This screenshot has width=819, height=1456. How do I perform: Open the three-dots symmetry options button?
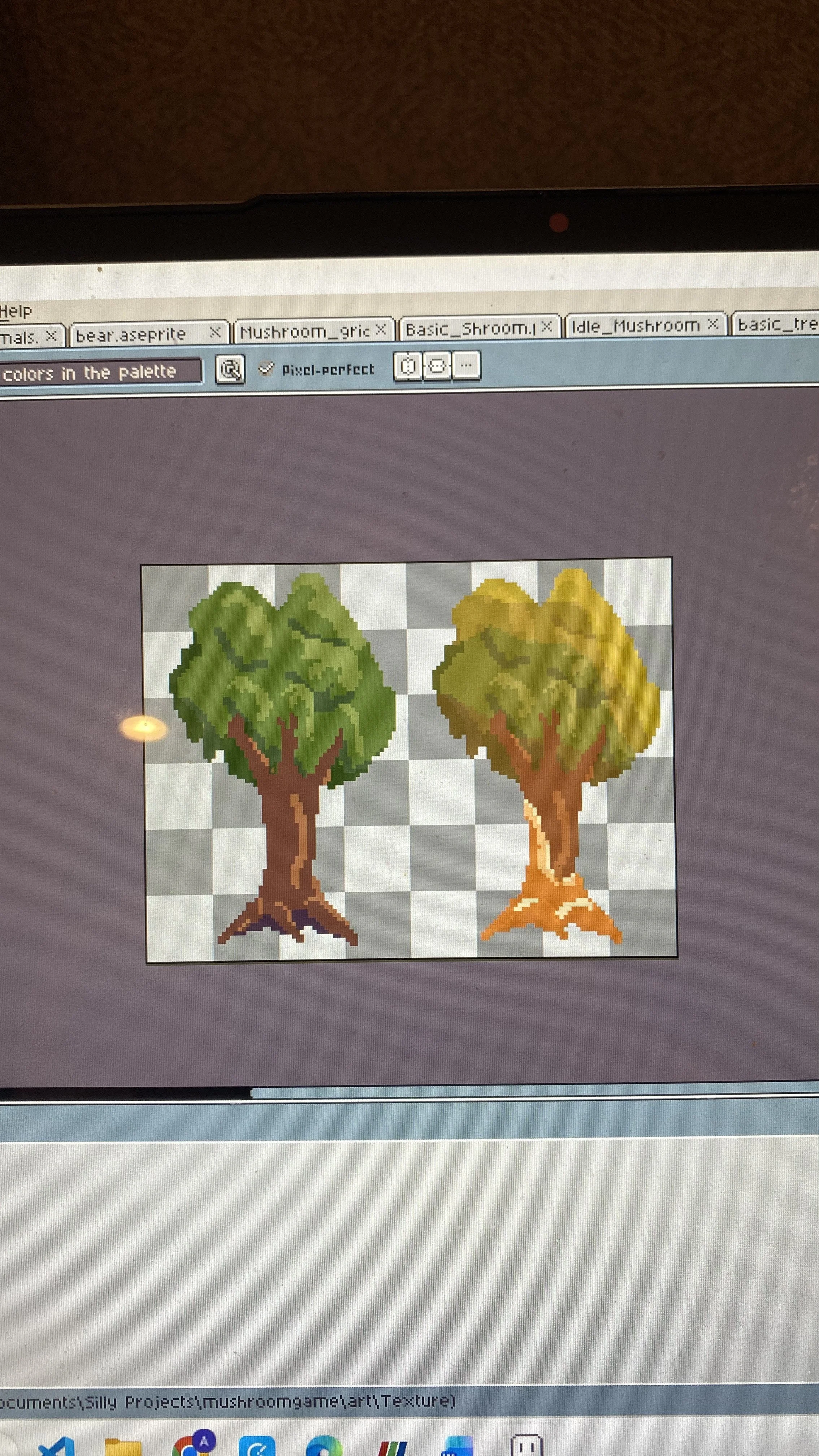(466, 366)
